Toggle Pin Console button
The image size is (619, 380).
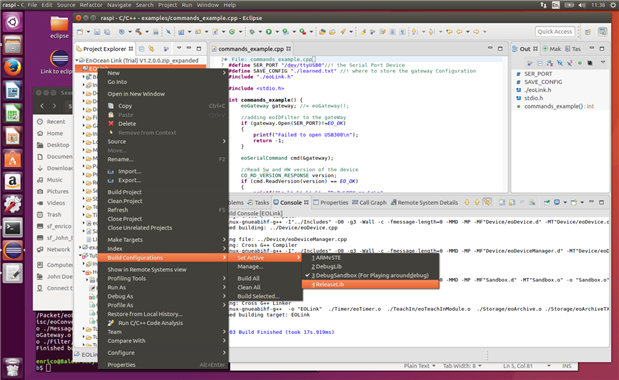pos(547,202)
